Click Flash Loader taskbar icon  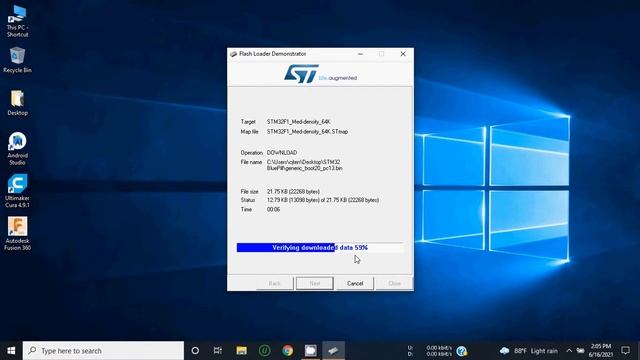point(333,351)
